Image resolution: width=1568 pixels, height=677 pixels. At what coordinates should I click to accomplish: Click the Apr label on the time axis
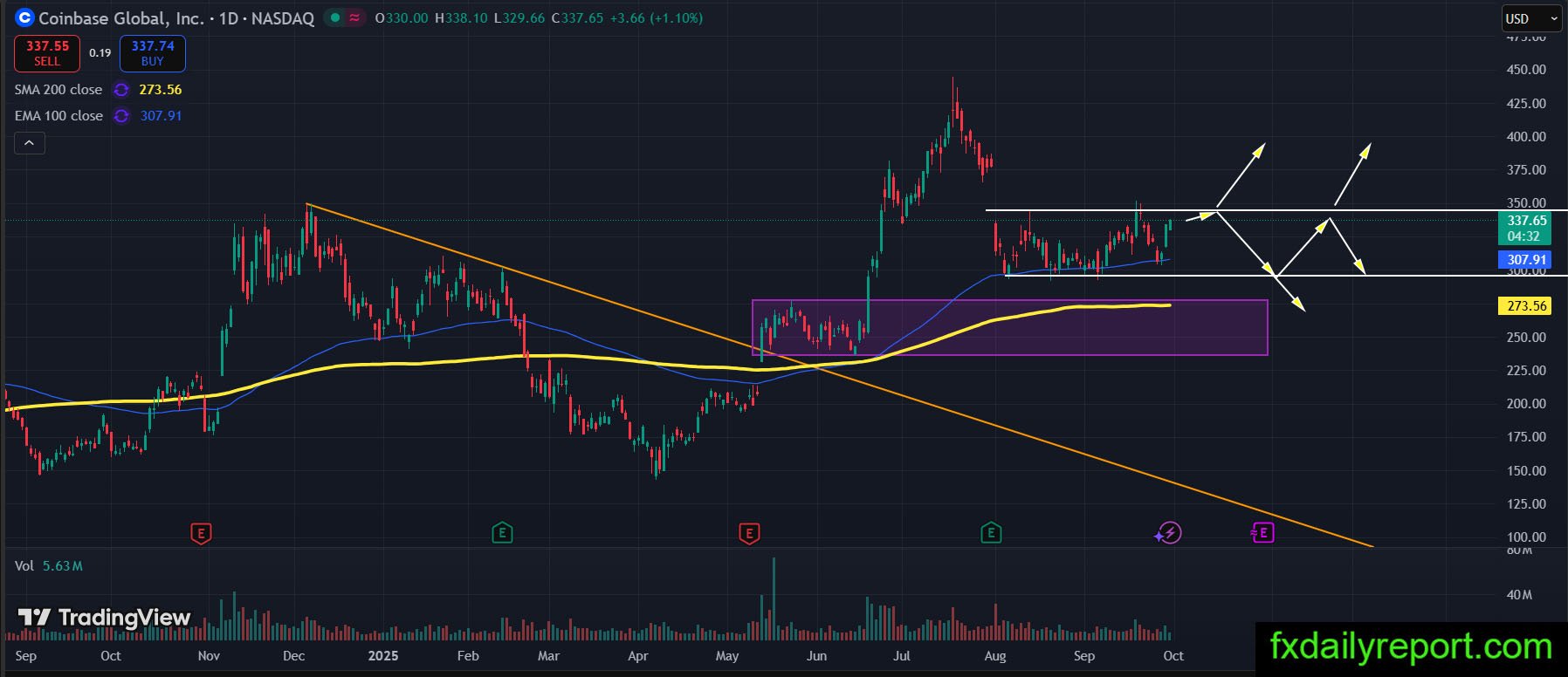[638, 656]
